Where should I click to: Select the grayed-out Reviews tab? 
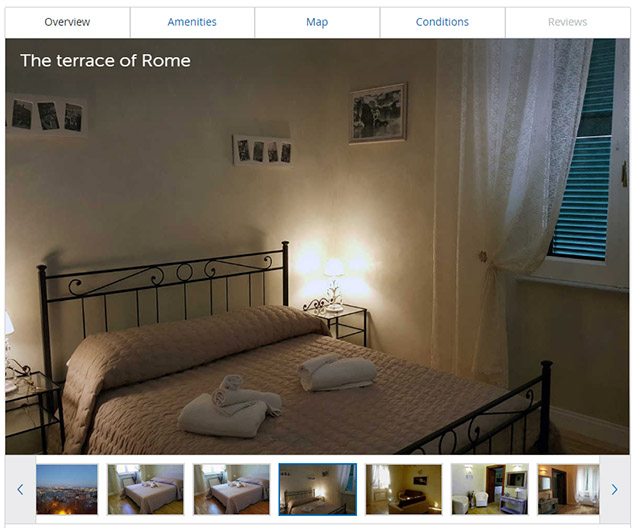pyautogui.click(x=567, y=22)
